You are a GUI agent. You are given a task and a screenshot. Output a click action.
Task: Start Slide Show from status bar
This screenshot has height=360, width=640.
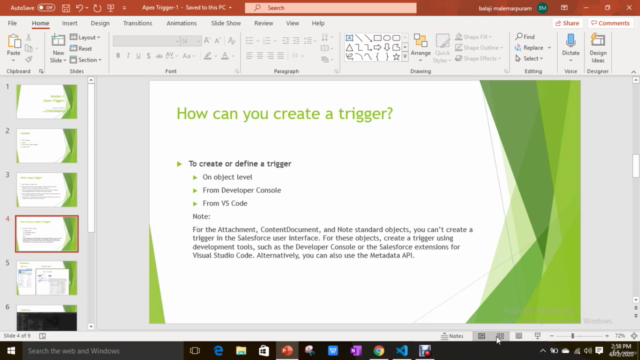click(538, 336)
